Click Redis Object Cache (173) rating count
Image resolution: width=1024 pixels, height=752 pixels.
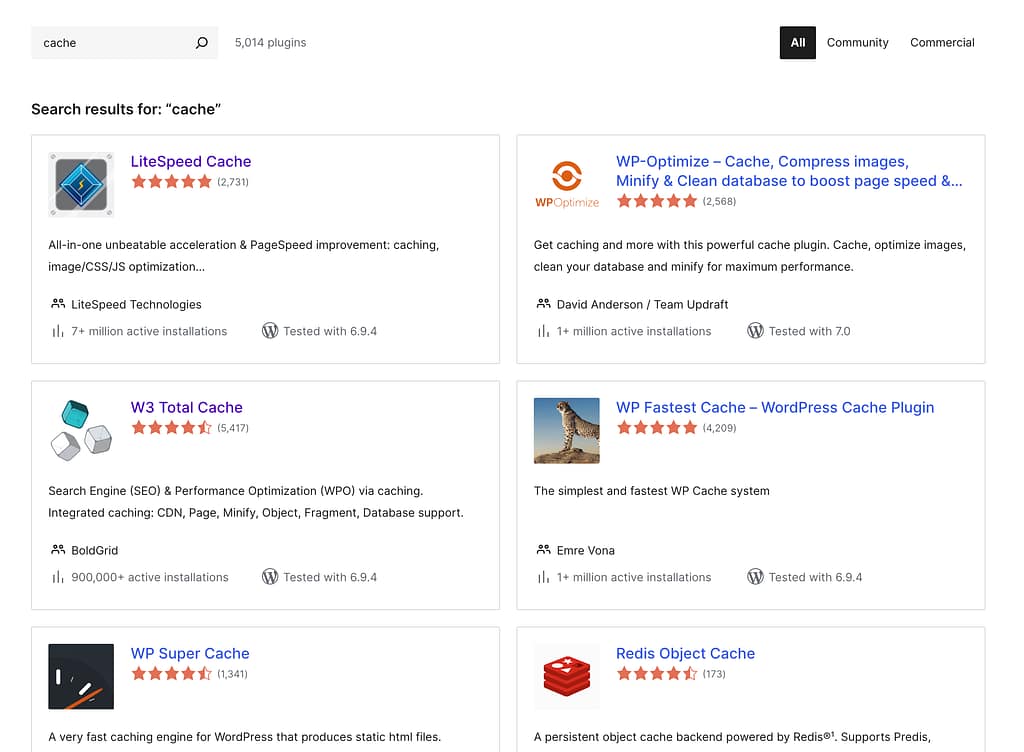coord(714,674)
